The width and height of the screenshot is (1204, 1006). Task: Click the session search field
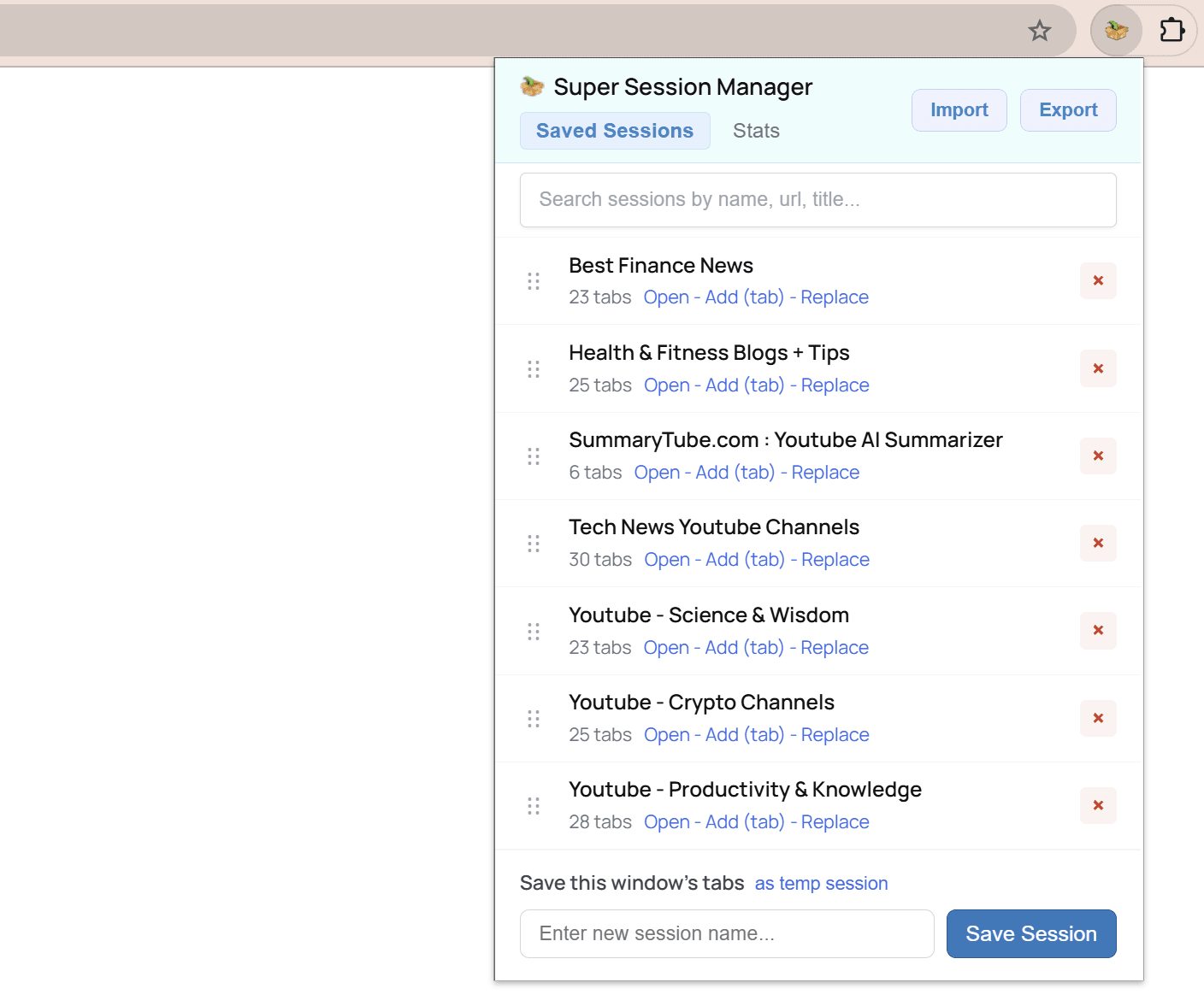(x=817, y=199)
